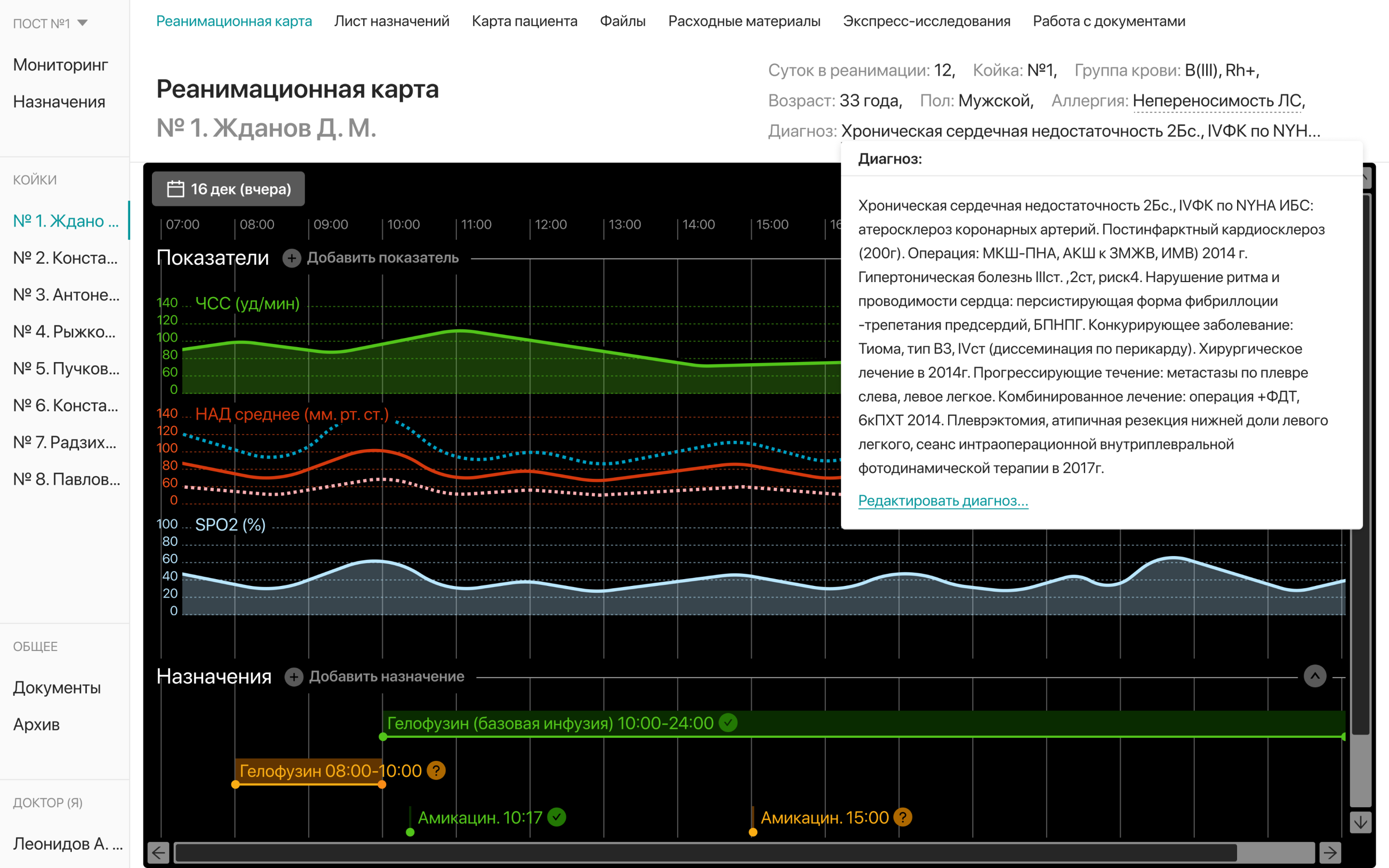Click the scroll down arrow button
This screenshot has height=868, width=1389.
[x=1360, y=823]
